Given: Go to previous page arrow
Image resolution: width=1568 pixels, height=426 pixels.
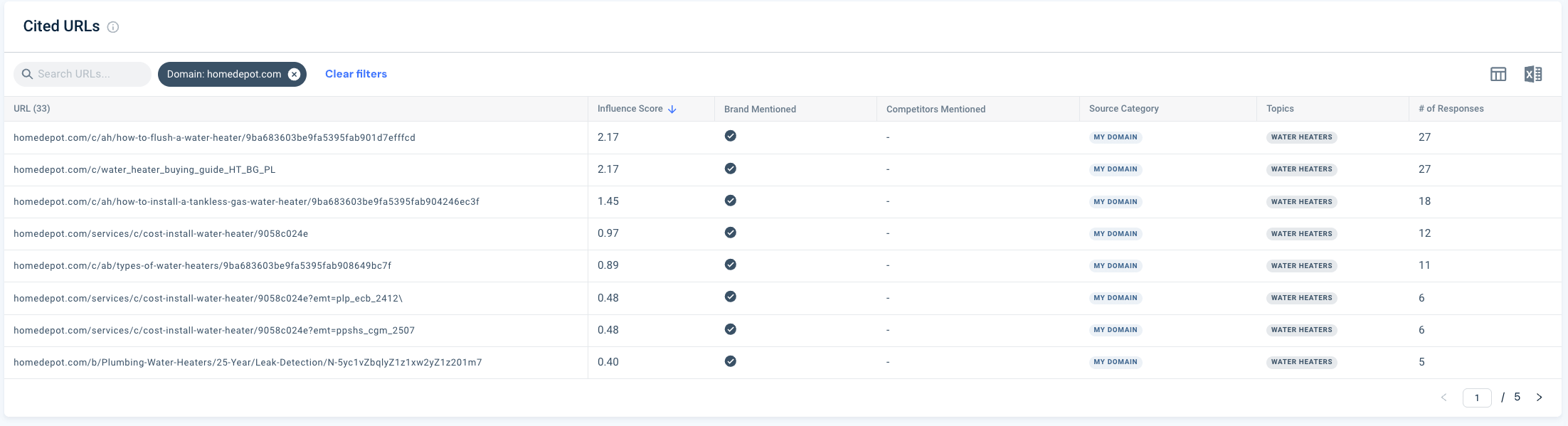Looking at the screenshot, I should (1444, 398).
